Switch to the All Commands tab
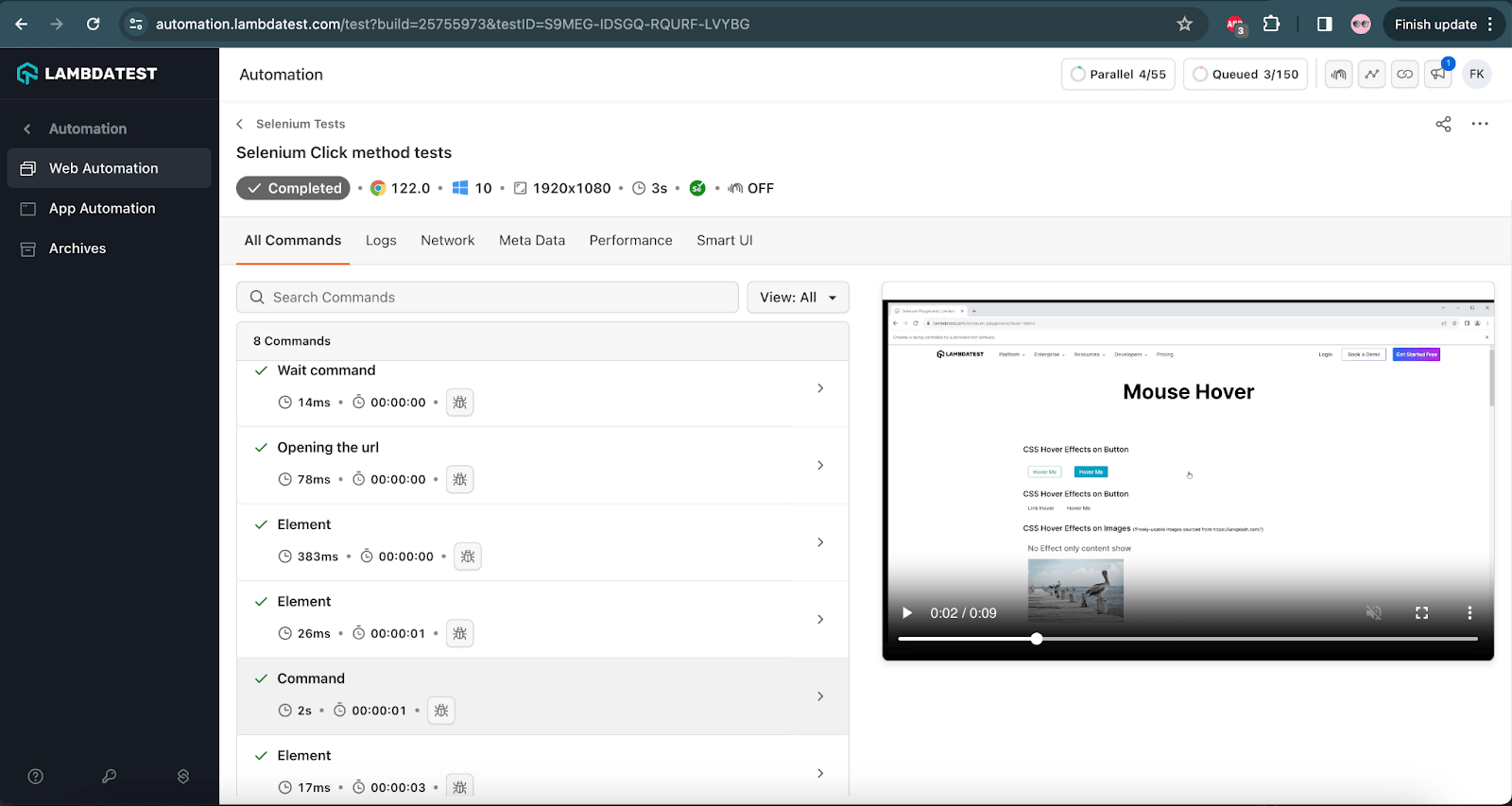Screen dimensions: 1512x806 [x=293, y=241]
